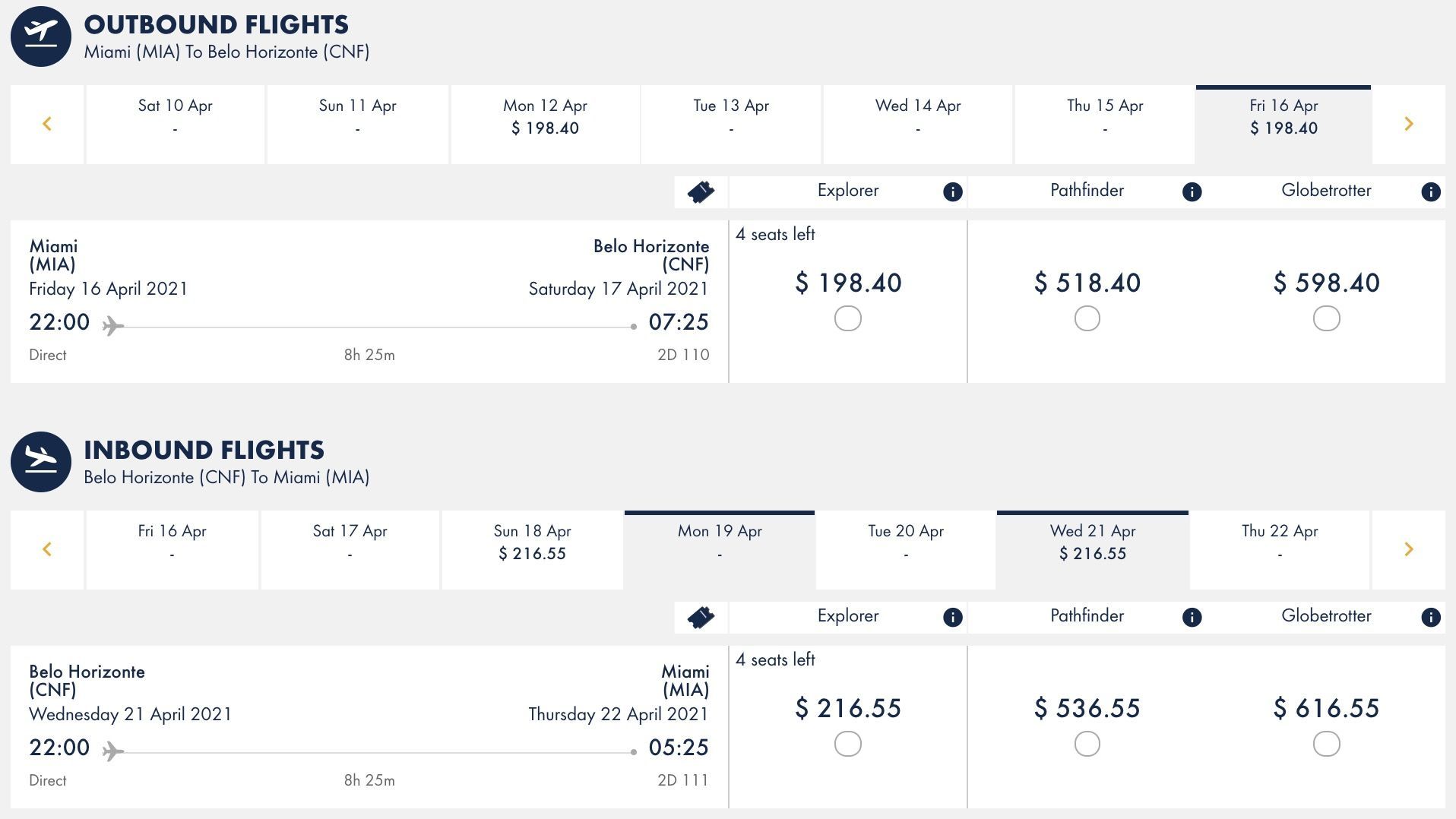Select outbound Pathfinder fare $518.40 radio
1456x819 pixels.
pyautogui.click(x=1087, y=318)
